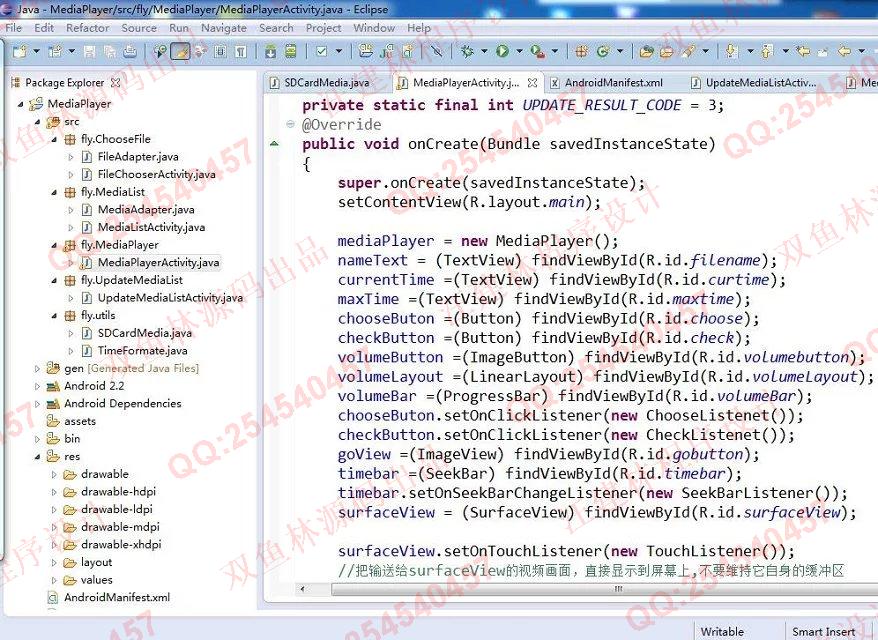Open the Refactor menu
Viewport: 878px width, 640px height.
87,28
